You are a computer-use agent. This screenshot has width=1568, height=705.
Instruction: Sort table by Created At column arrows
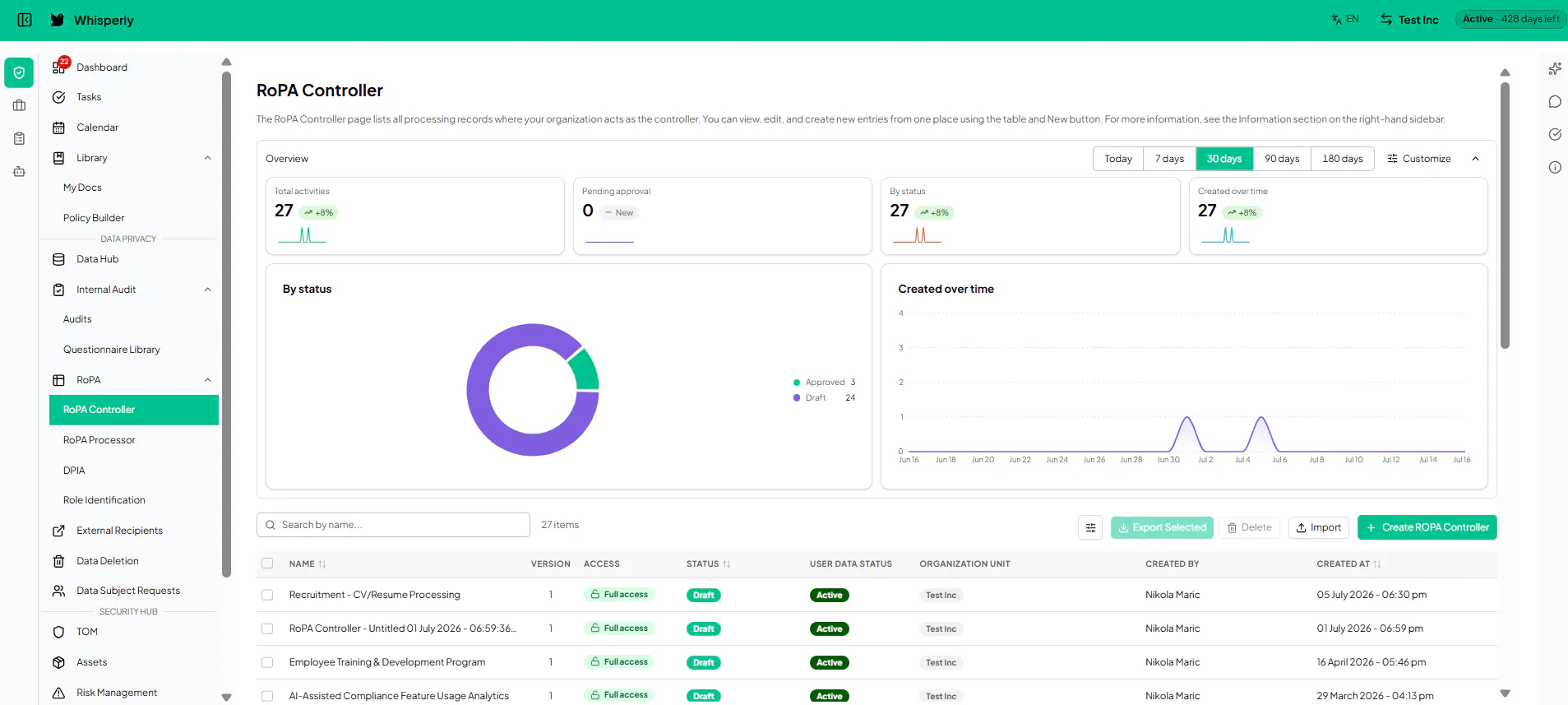(1377, 564)
